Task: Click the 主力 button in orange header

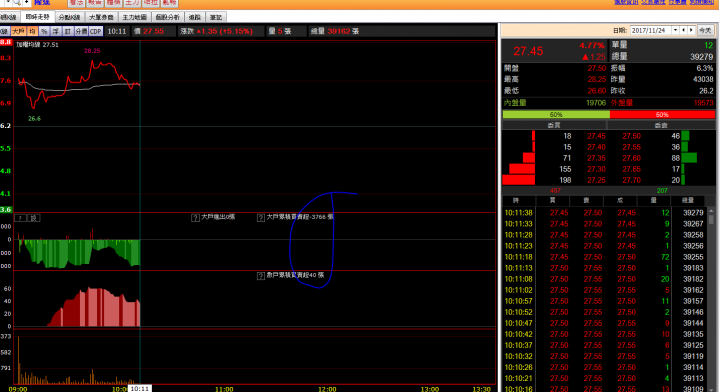Action: pyautogui.click(x=132, y=3)
